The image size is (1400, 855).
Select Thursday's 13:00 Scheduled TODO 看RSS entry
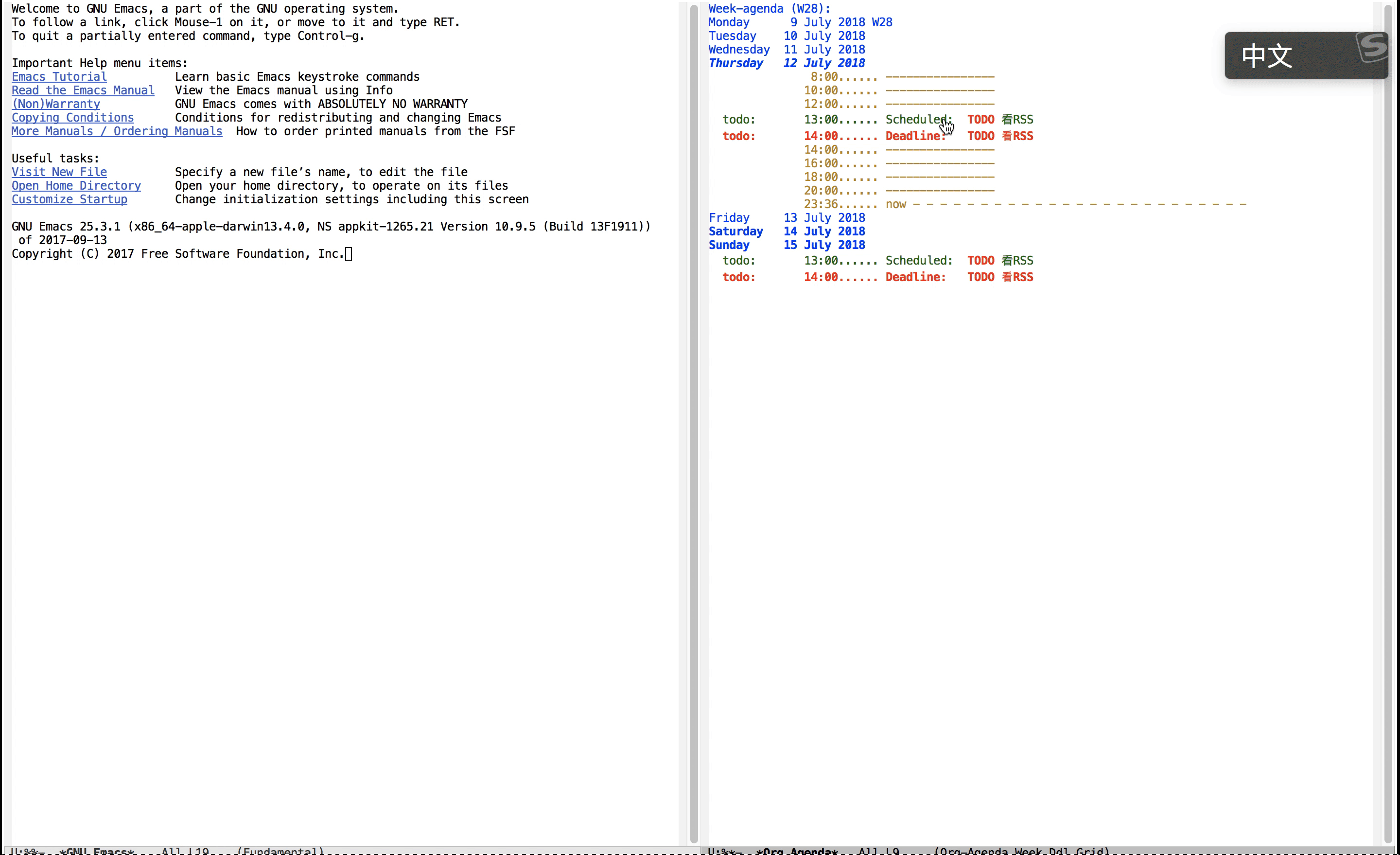[1000, 119]
